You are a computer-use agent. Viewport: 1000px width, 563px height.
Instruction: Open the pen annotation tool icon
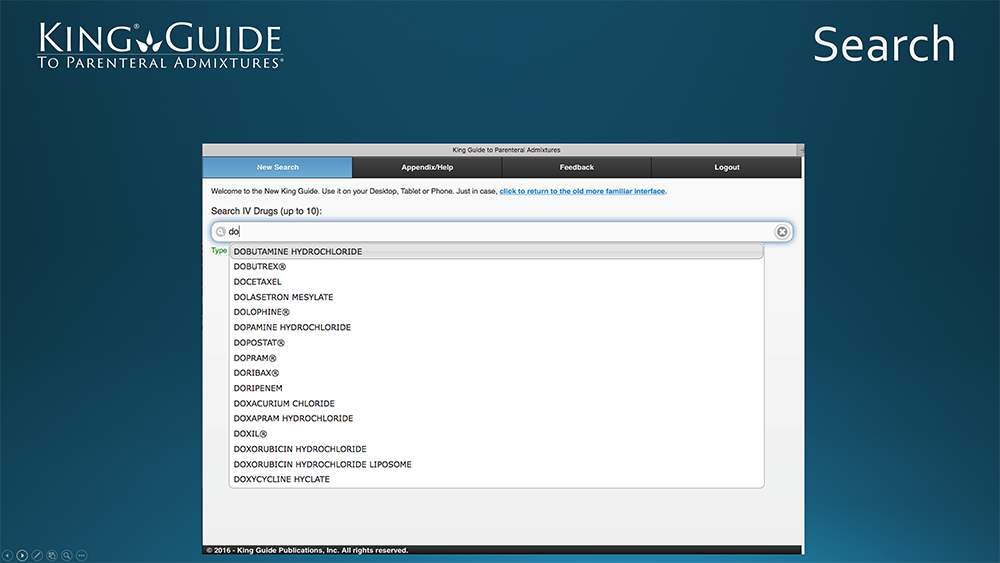point(37,555)
